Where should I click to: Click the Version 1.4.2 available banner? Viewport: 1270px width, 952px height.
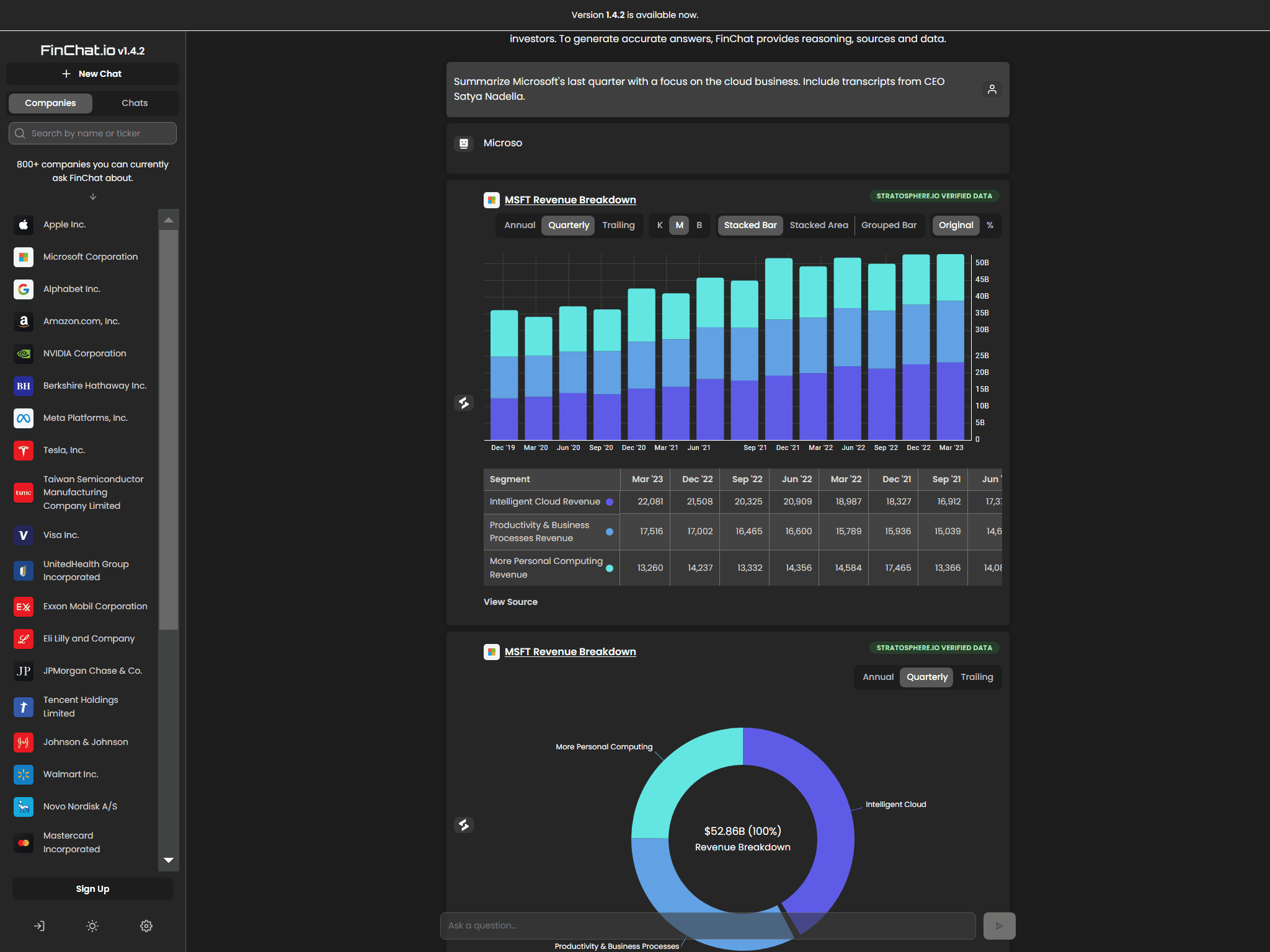coord(635,15)
